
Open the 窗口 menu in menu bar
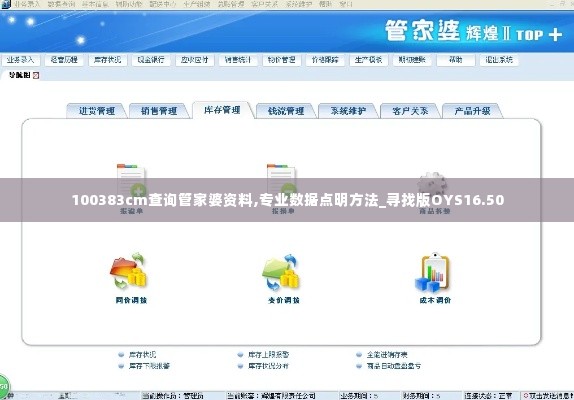346,4
